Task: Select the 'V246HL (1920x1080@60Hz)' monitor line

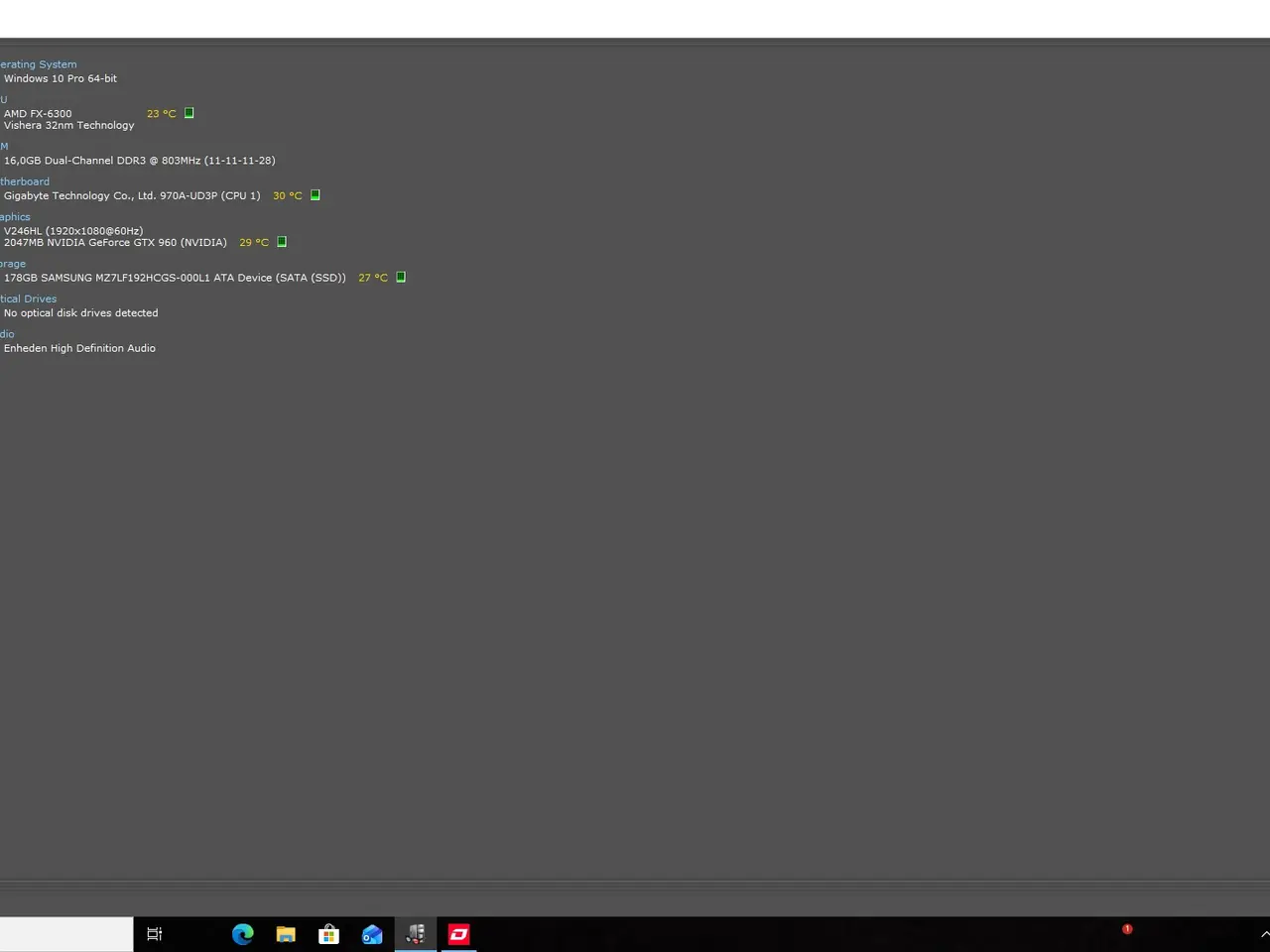Action: coord(73,231)
